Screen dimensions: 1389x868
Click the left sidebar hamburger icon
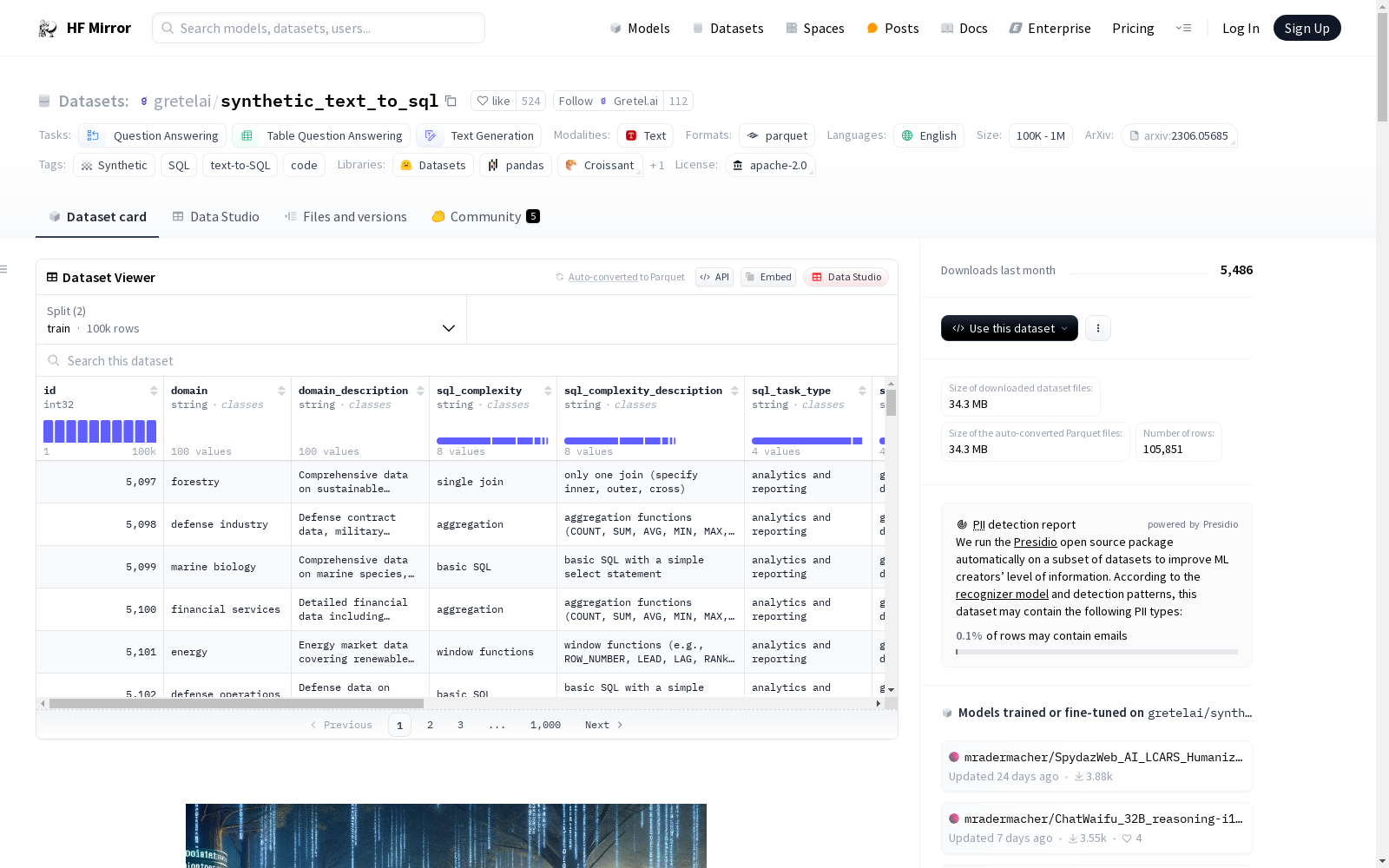pyautogui.click(x=4, y=269)
